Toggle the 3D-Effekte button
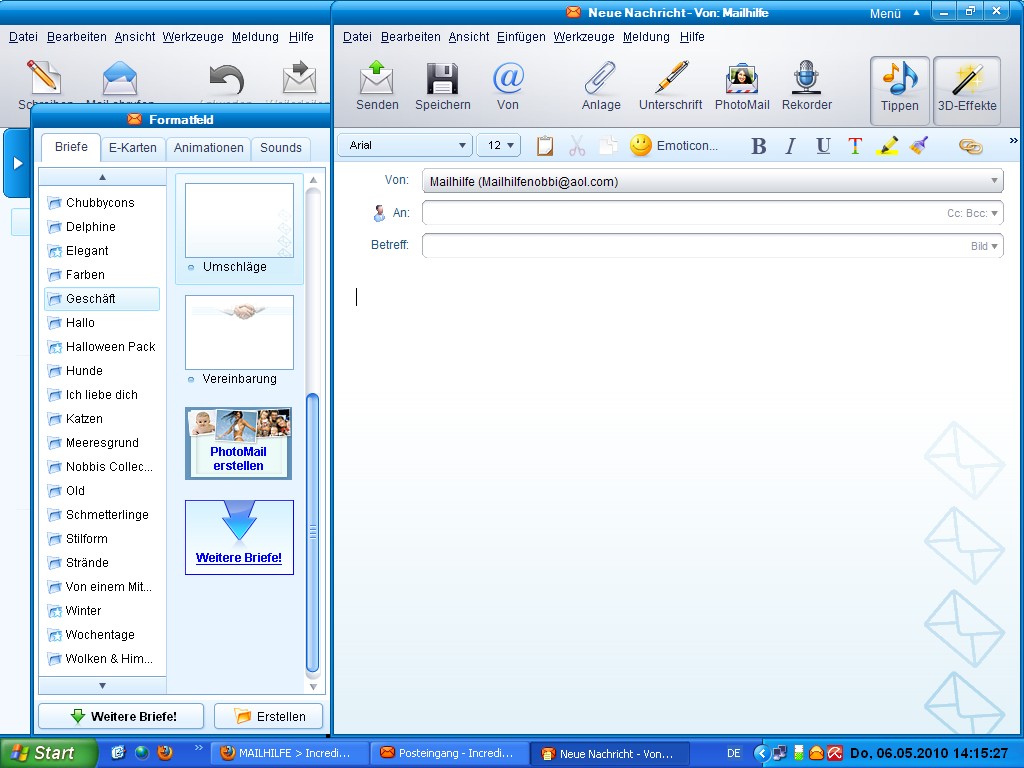The width and height of the screenshot is (1024, 768). tap(967, 90)
